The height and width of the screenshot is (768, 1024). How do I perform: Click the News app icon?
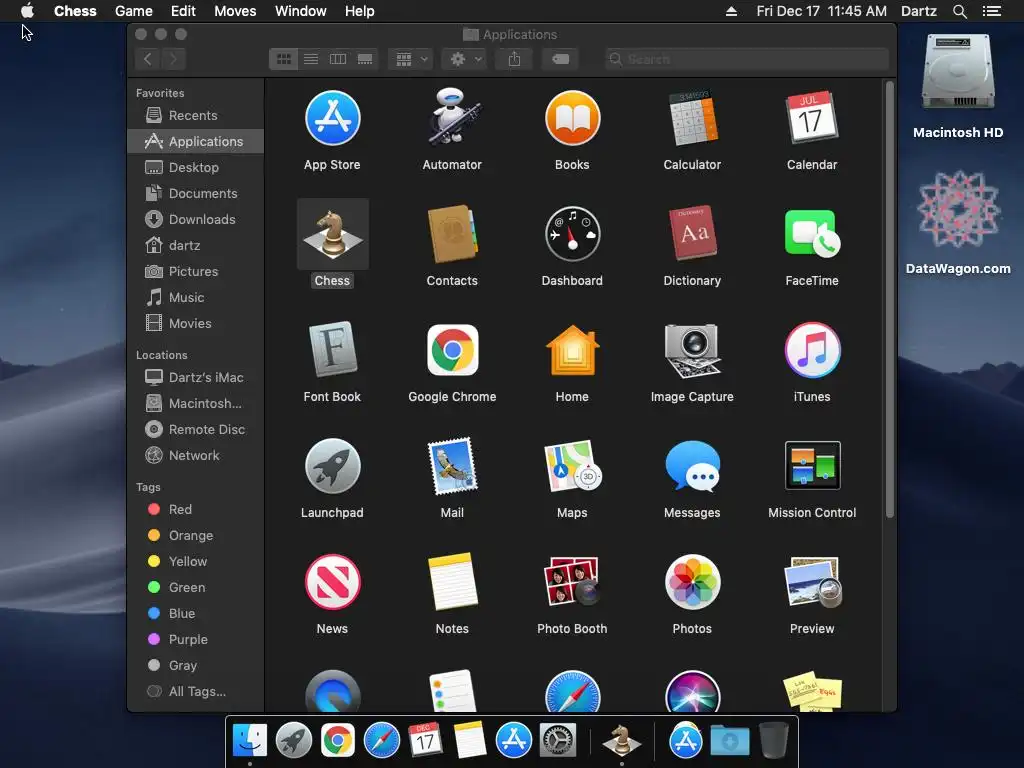pos(332,581)
